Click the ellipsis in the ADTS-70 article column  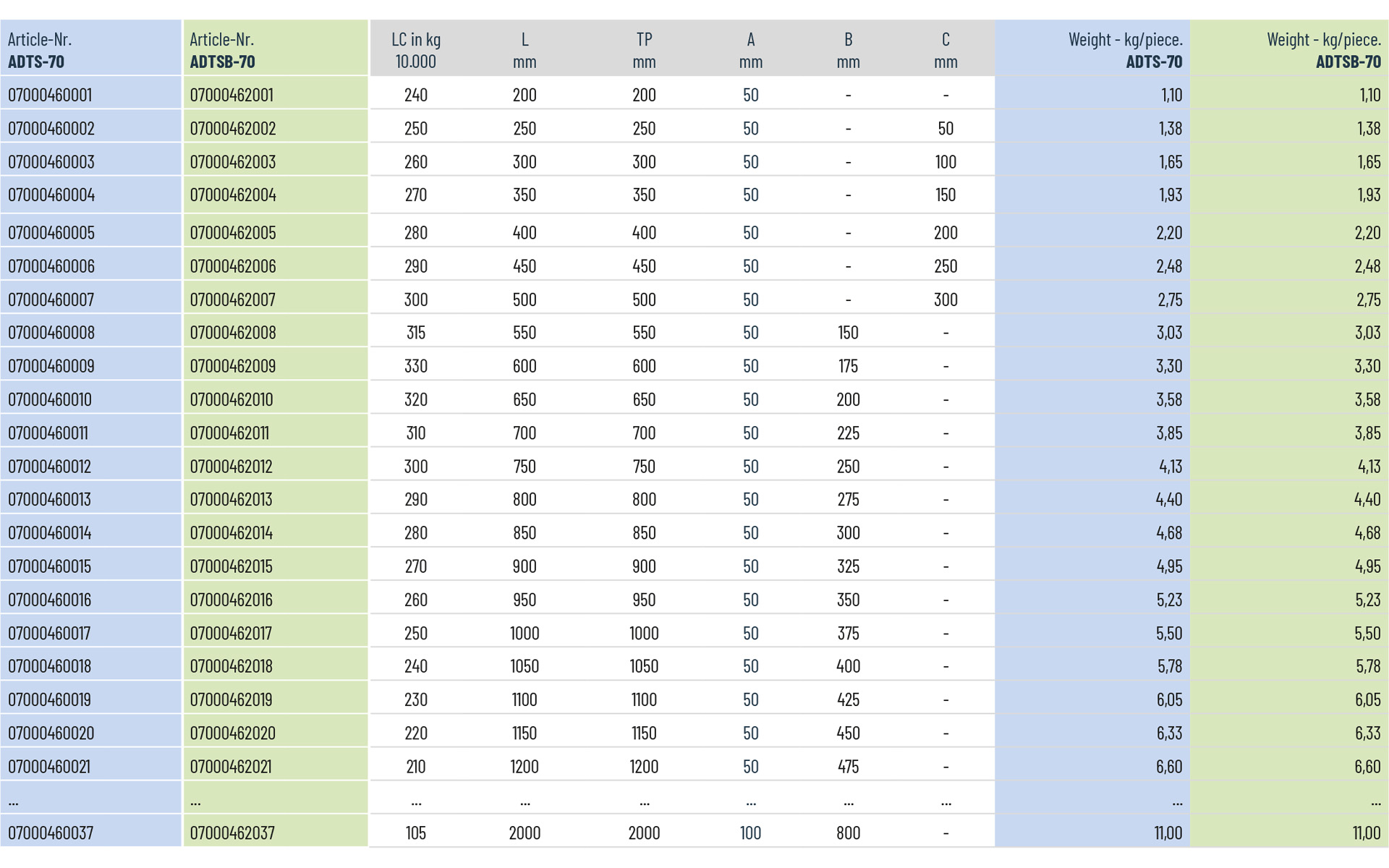point(14,801)
